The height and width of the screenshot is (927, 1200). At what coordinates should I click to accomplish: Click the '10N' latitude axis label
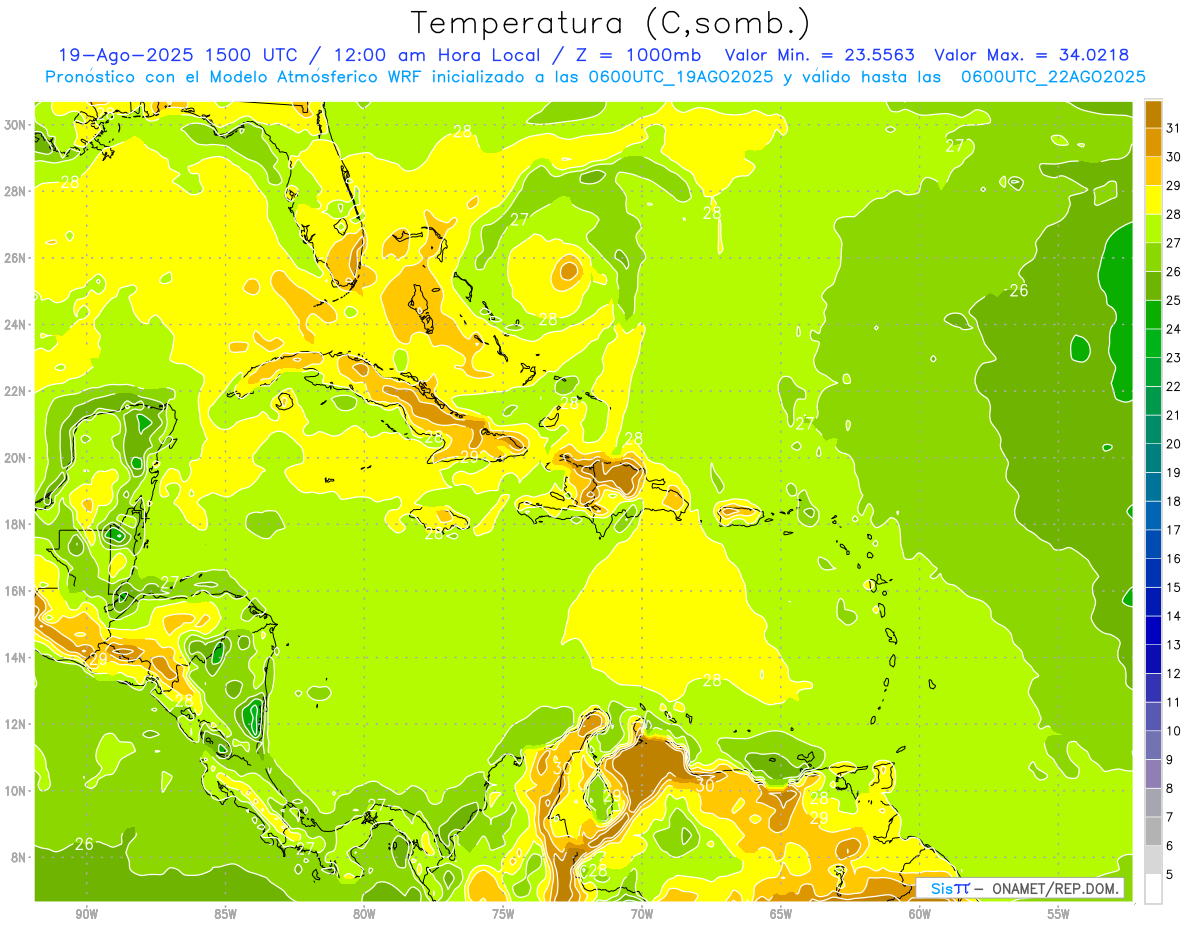15,791
